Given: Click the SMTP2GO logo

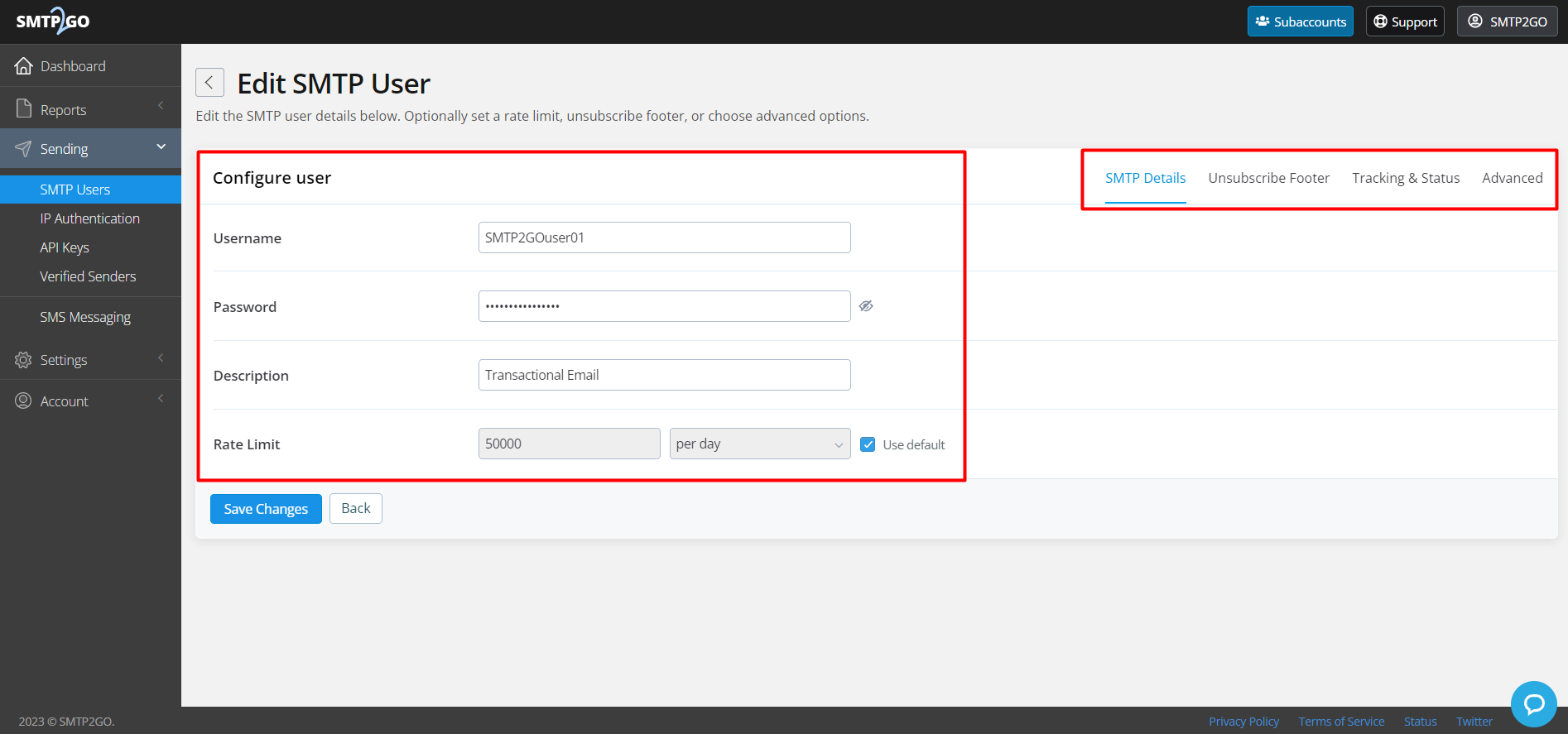Looking at the screenshot, I should click(53, 21).
